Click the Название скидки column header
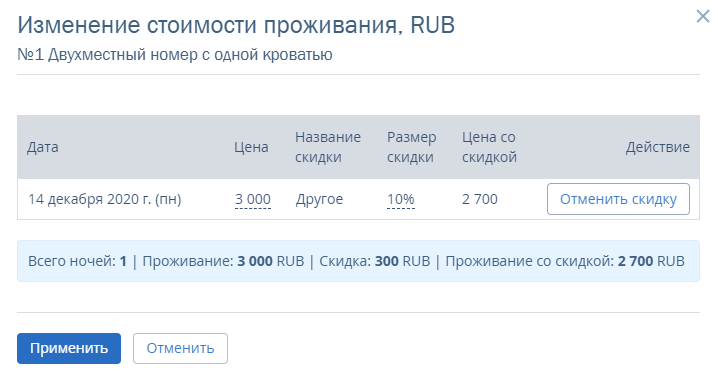 [x=328, y=147]
